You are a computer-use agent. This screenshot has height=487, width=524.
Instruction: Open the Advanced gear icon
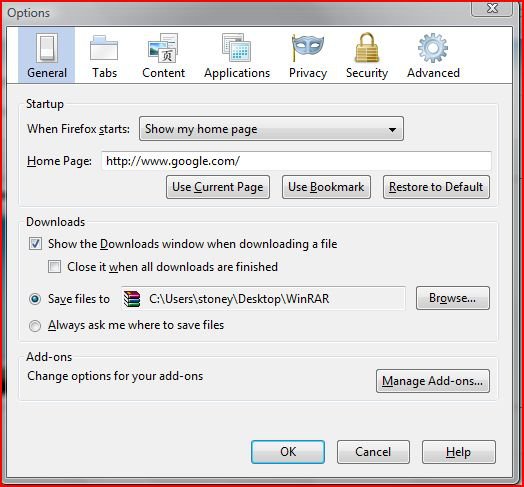433,48
